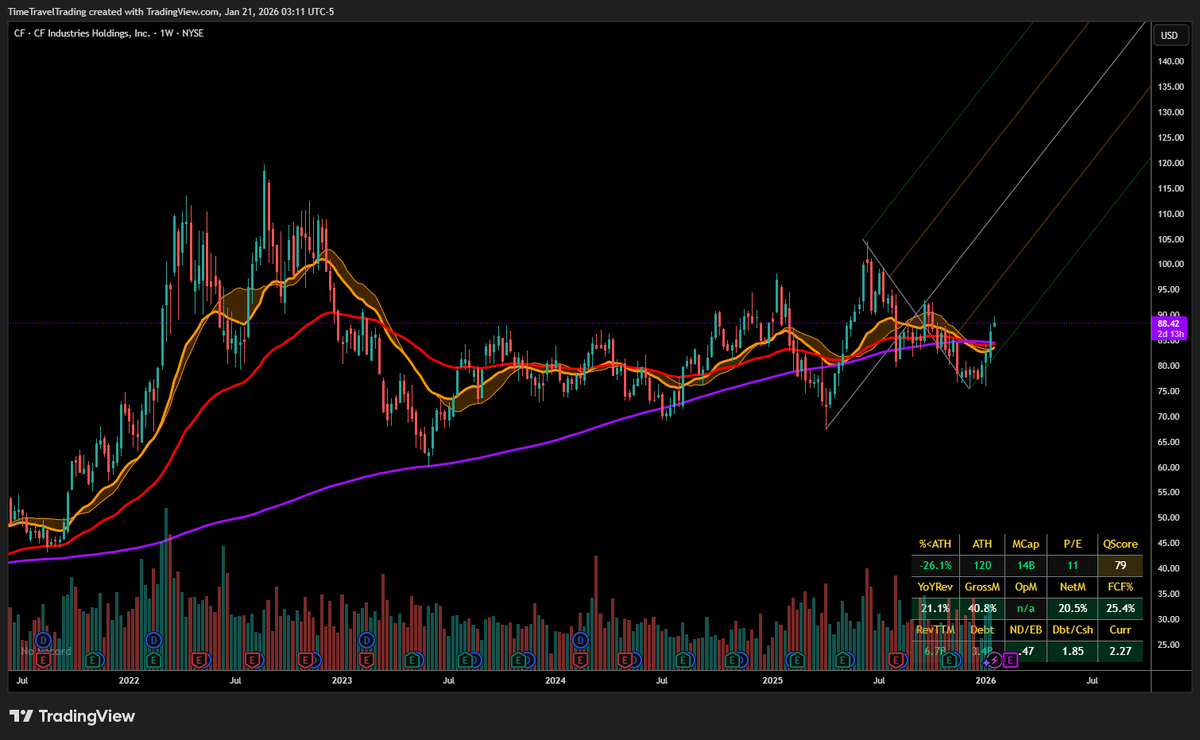The width and height of the screenshot is (1200, 740).
Task: Click the QScore header cell
Action: pyautogui.click(x=1120, y=544)
